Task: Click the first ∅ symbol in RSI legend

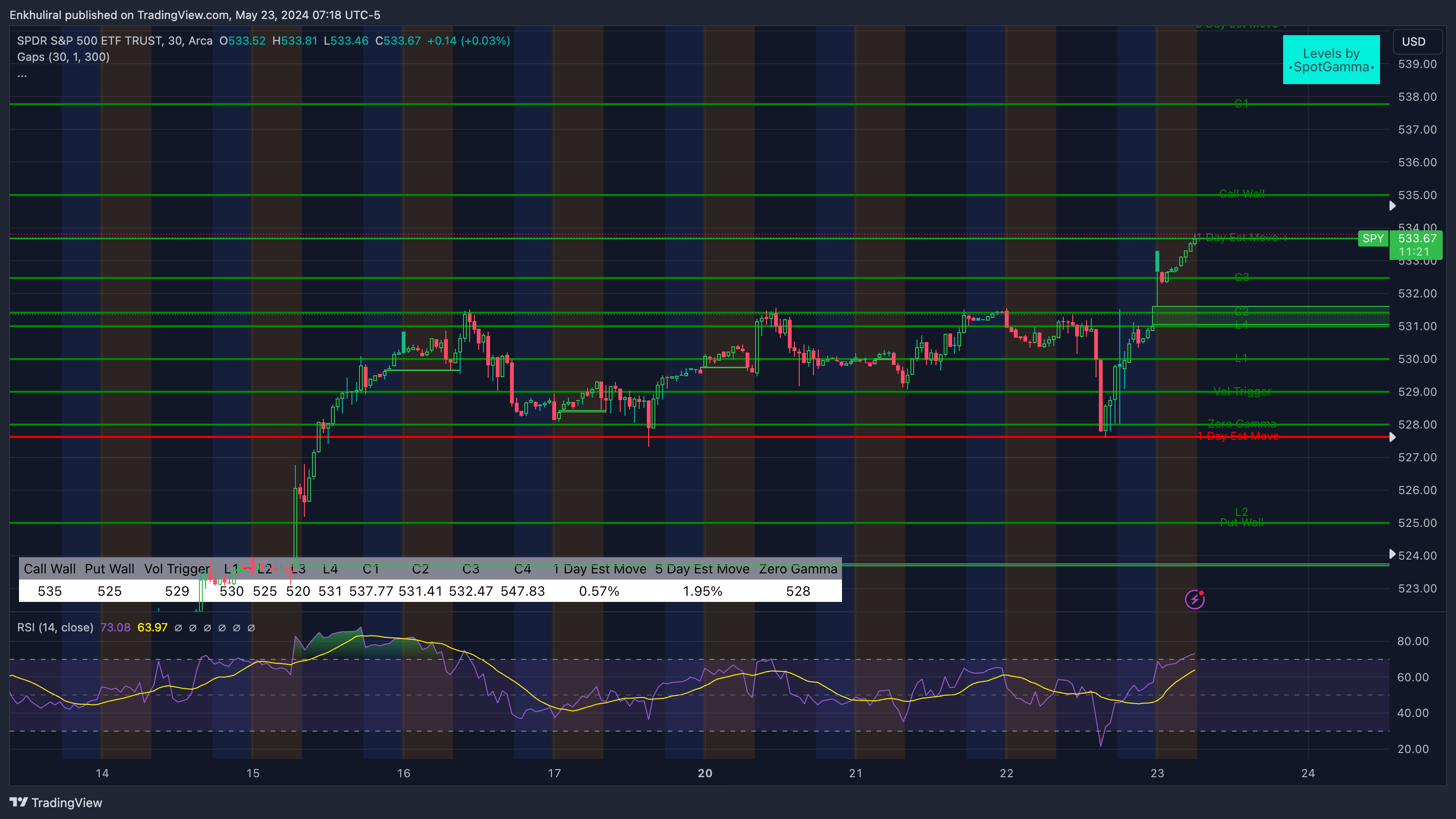Action: (x=178, y=628)
